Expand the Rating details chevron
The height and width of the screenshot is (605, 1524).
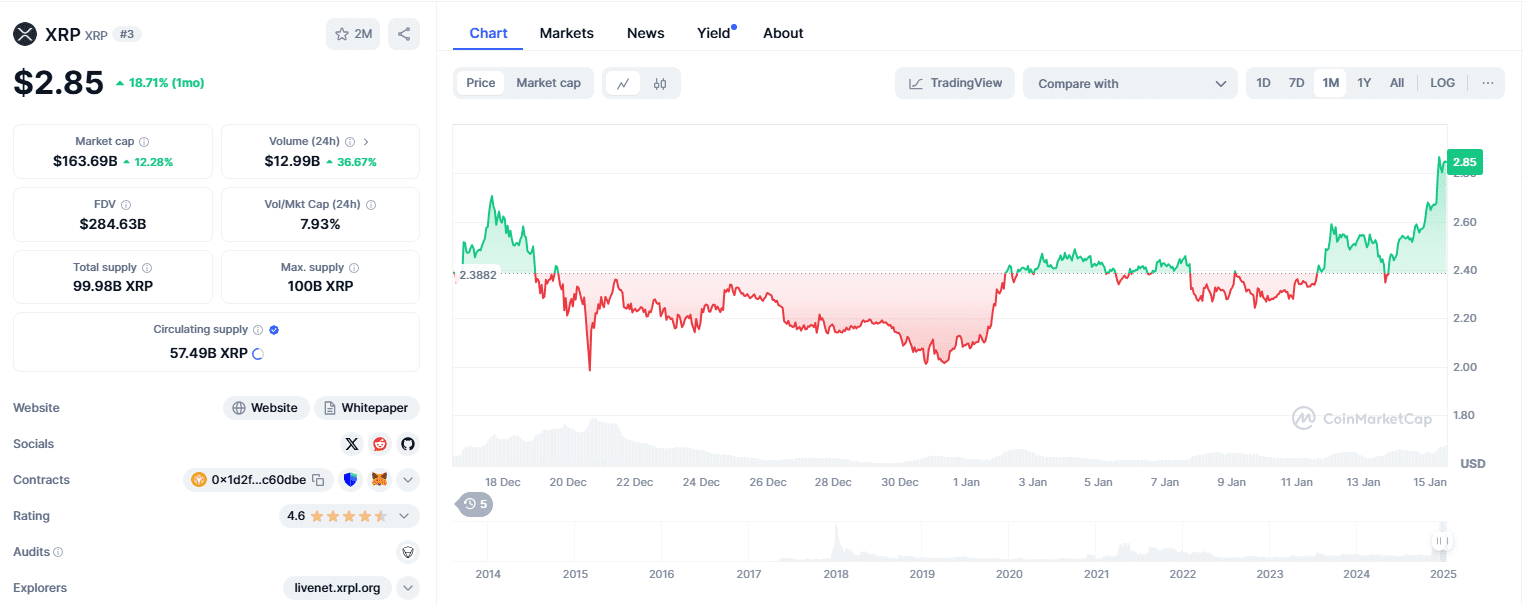(404, 516)
